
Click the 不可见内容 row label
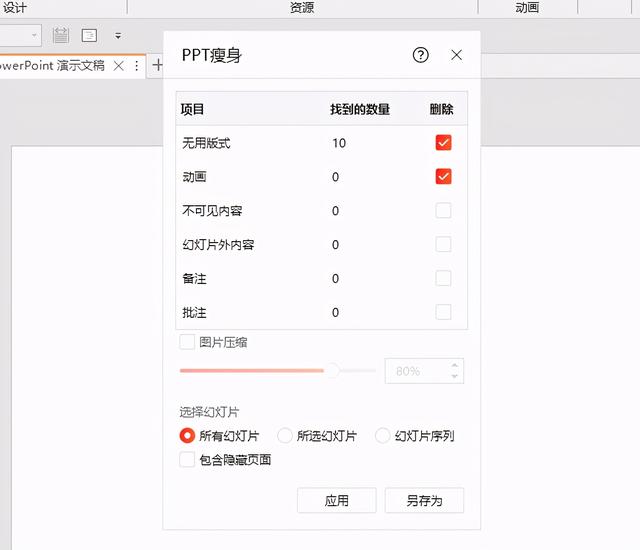pos(212,211)
